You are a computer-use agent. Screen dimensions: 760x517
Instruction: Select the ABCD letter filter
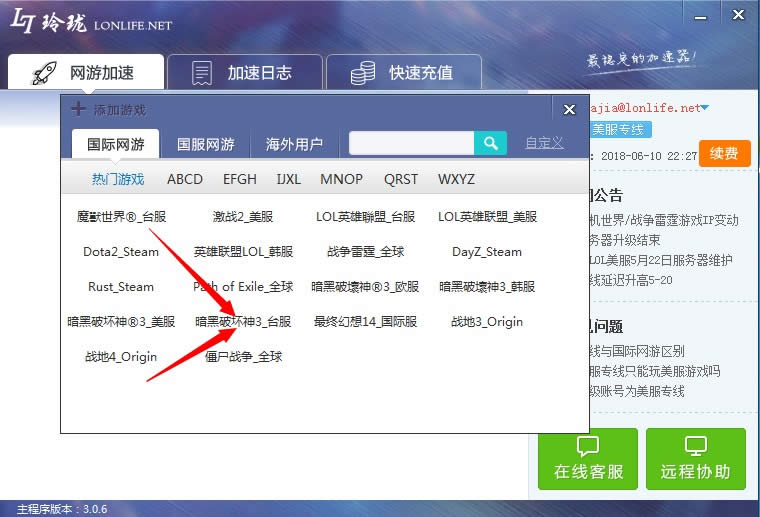click(x=185, y=179)
